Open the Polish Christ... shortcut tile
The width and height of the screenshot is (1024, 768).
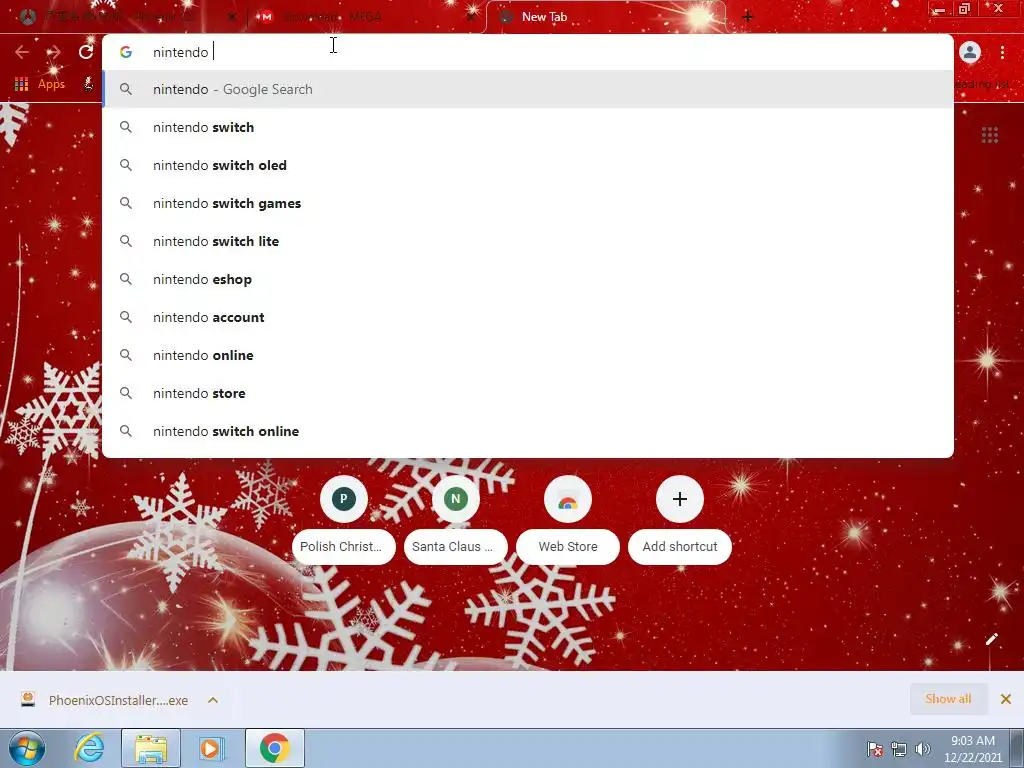[x=344, y=520]
